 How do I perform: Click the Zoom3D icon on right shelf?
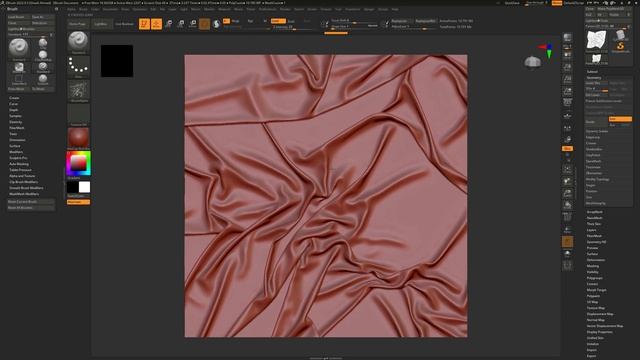(x=567, y=193)
